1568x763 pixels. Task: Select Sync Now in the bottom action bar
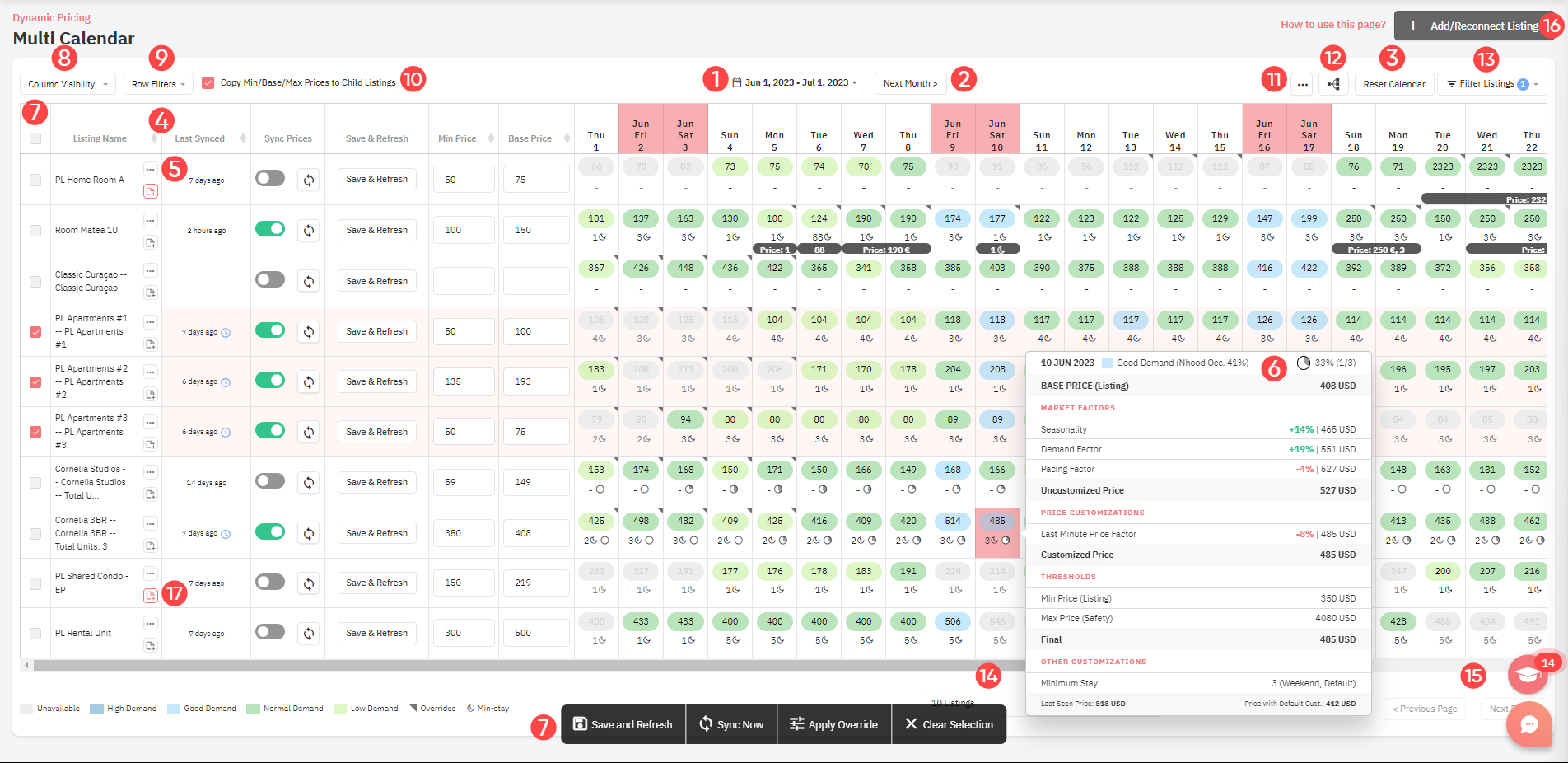pyautogui.click(x=730, y=724)
